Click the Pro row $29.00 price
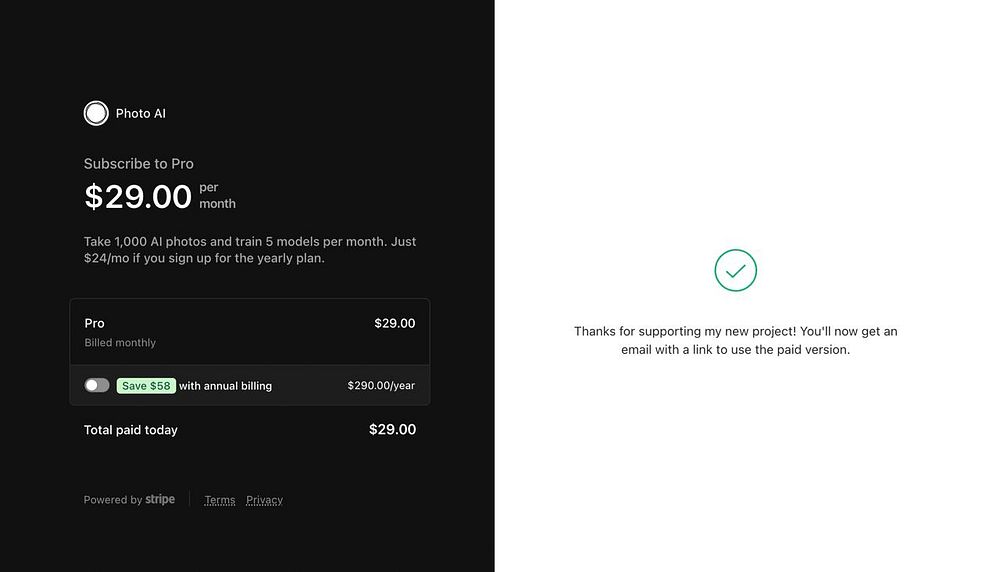 coord(394,323)
